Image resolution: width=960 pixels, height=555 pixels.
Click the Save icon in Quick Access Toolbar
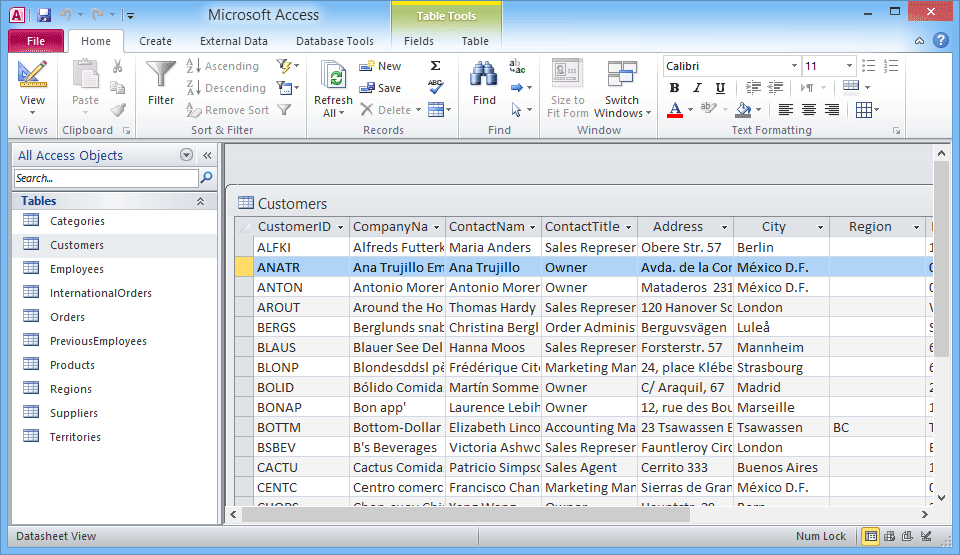click(43, 15)
